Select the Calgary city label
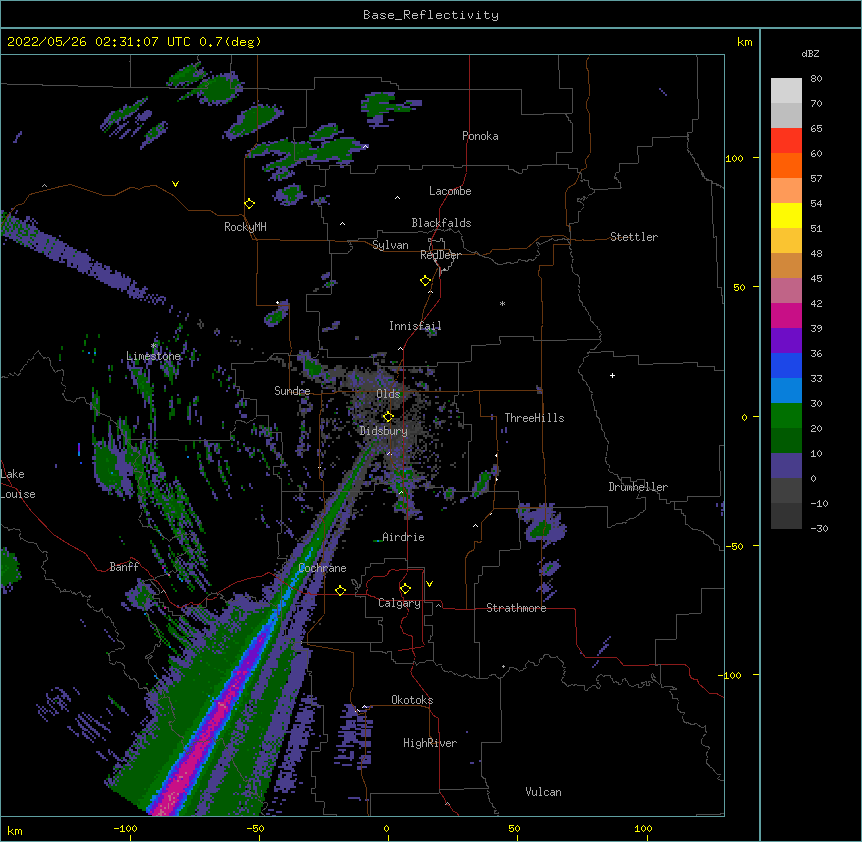The width and height of the screenshot is (862, 842). 399,603
